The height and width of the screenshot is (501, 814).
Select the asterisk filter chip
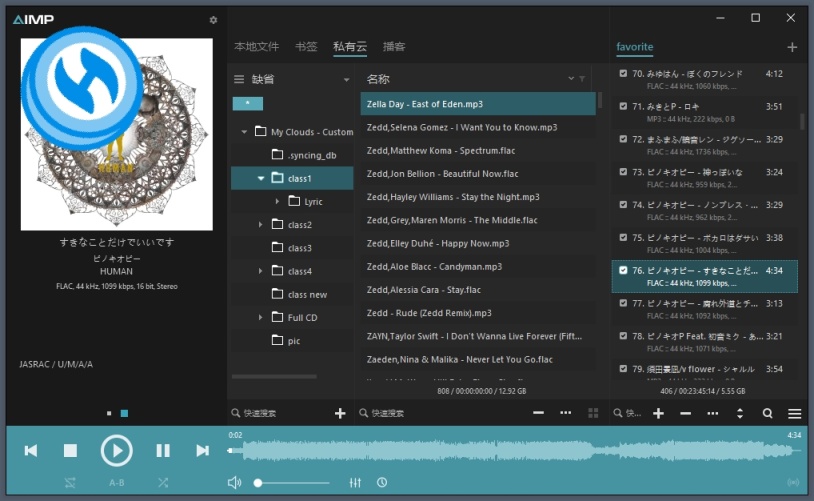coord(248,103)
